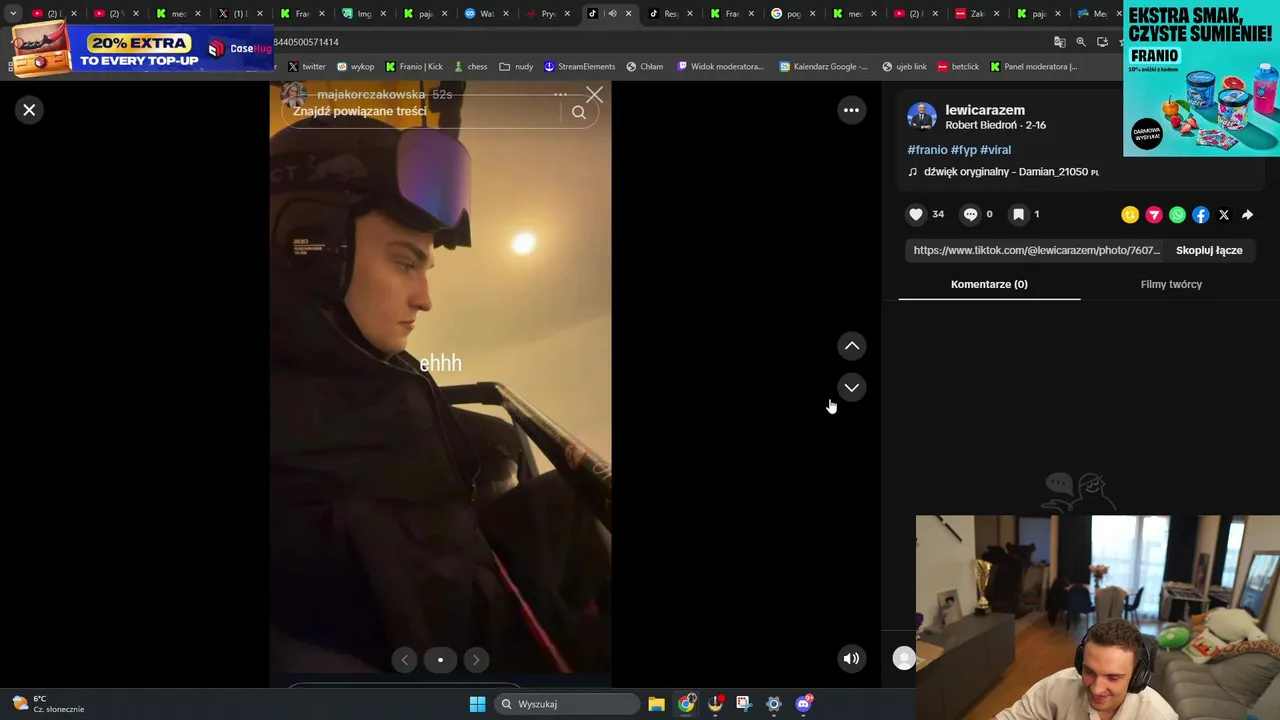
Task: Click the majakorczakowska story username
Action: (x=371, y=94)
